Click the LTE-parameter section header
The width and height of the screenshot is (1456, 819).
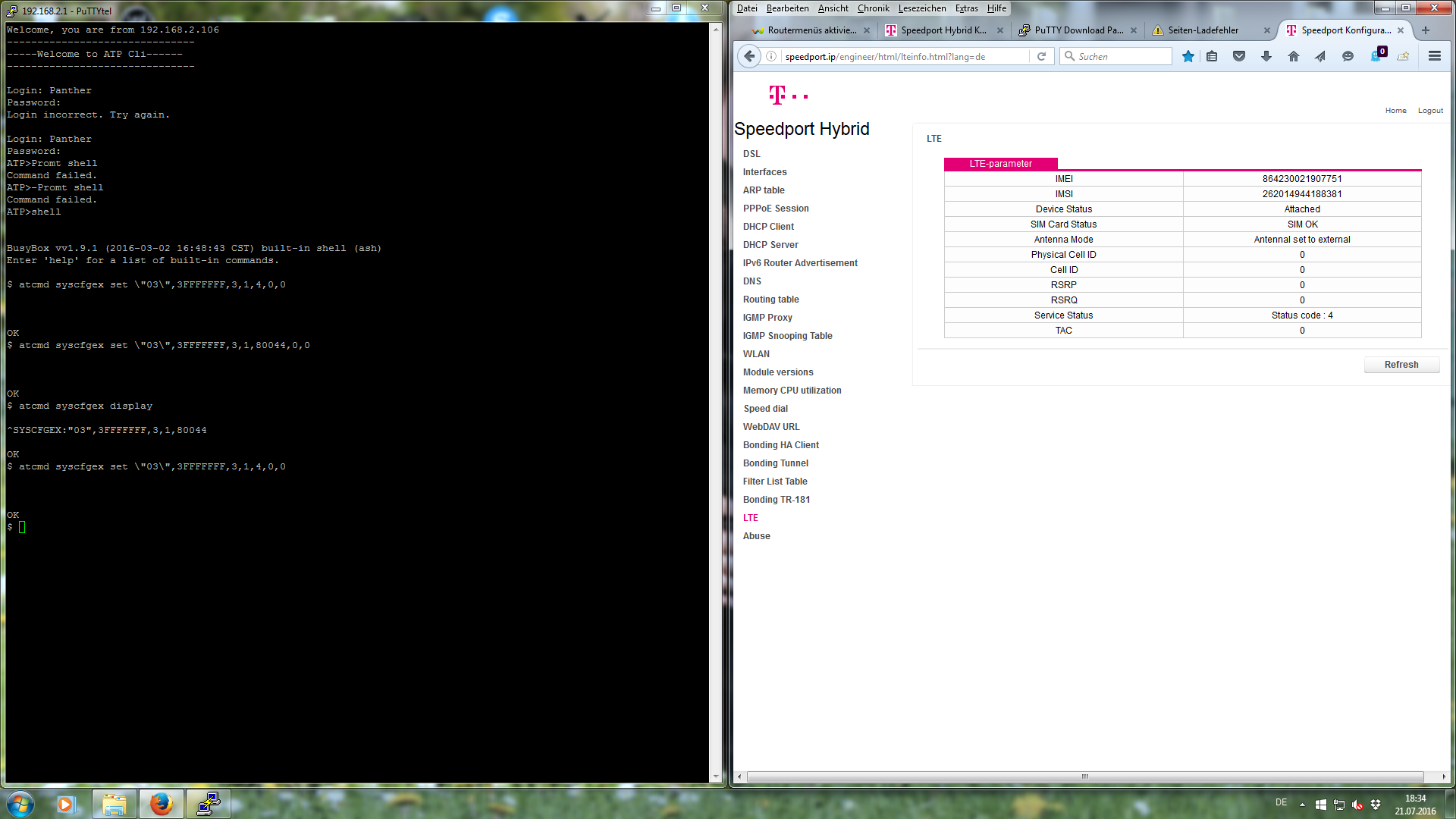click(1000, 164)
